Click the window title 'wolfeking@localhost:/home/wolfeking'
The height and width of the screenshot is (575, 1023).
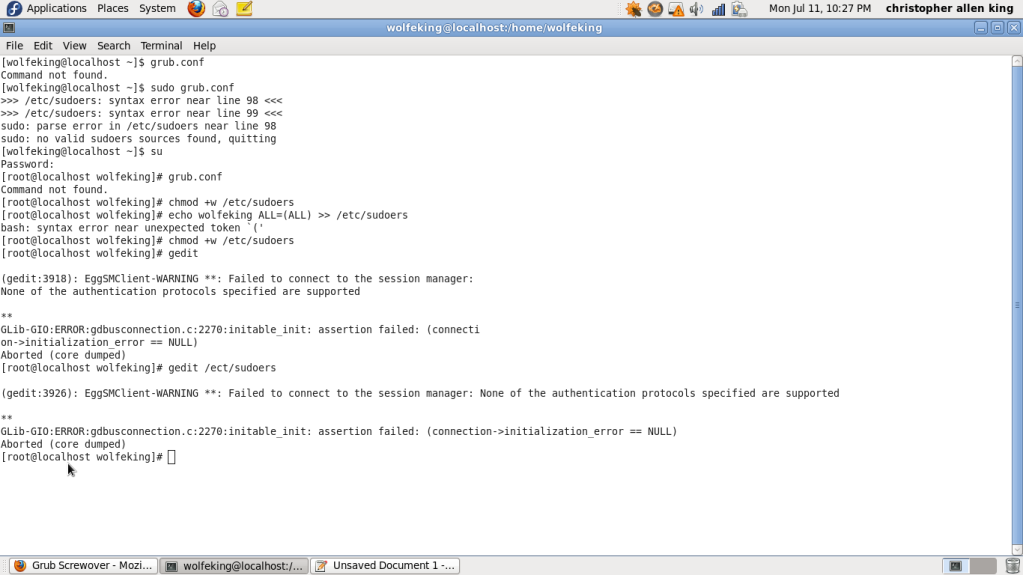click(494, 27)
